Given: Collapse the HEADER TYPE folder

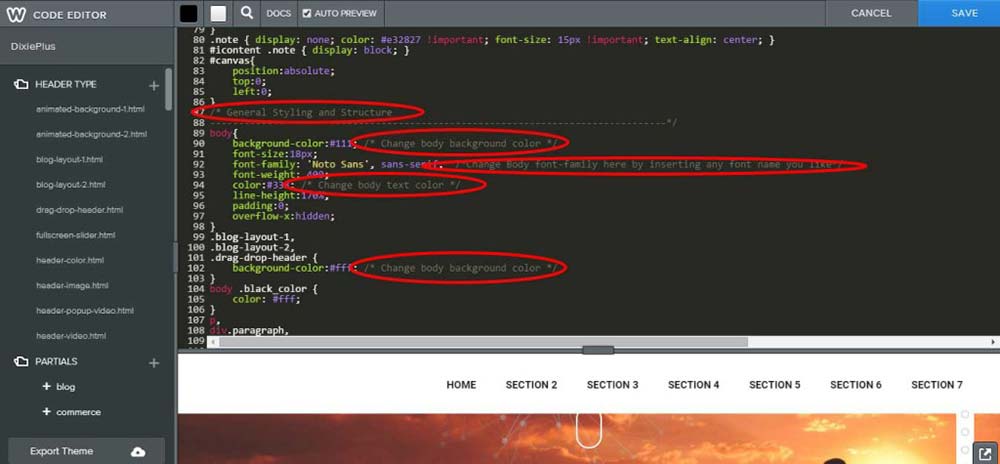Looking at the screenshot, I should [21, 85].
